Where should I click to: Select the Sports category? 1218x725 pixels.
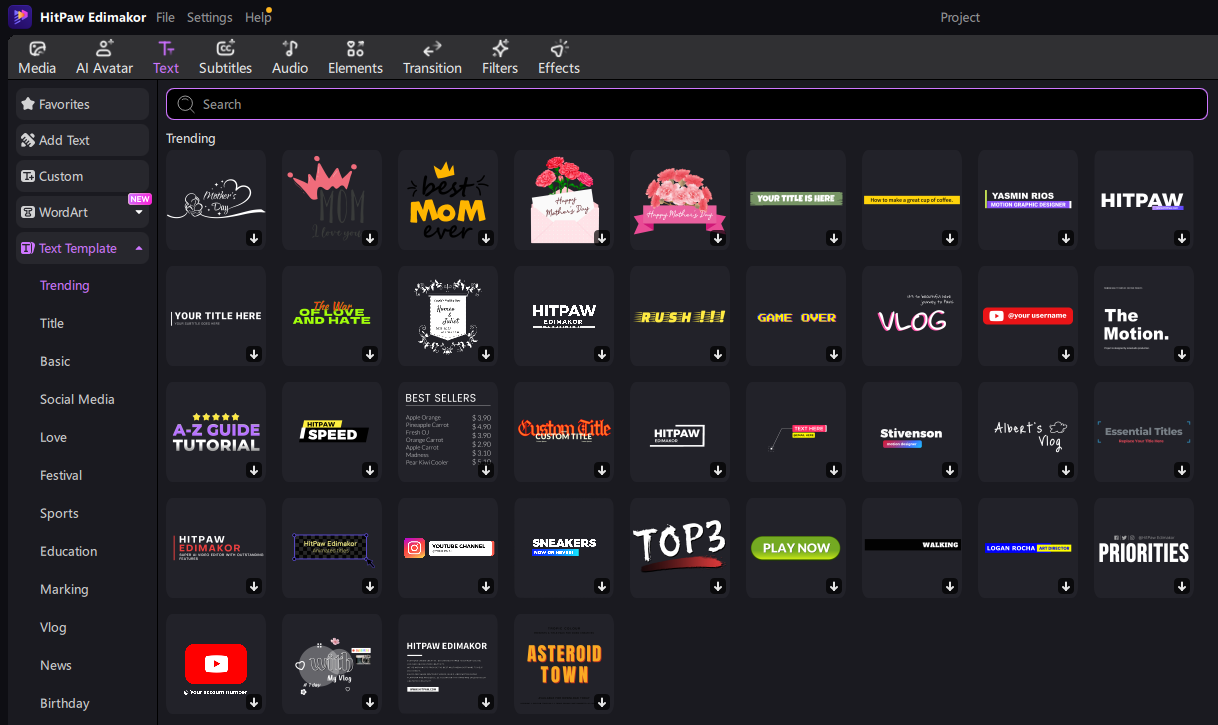[59, 513]
